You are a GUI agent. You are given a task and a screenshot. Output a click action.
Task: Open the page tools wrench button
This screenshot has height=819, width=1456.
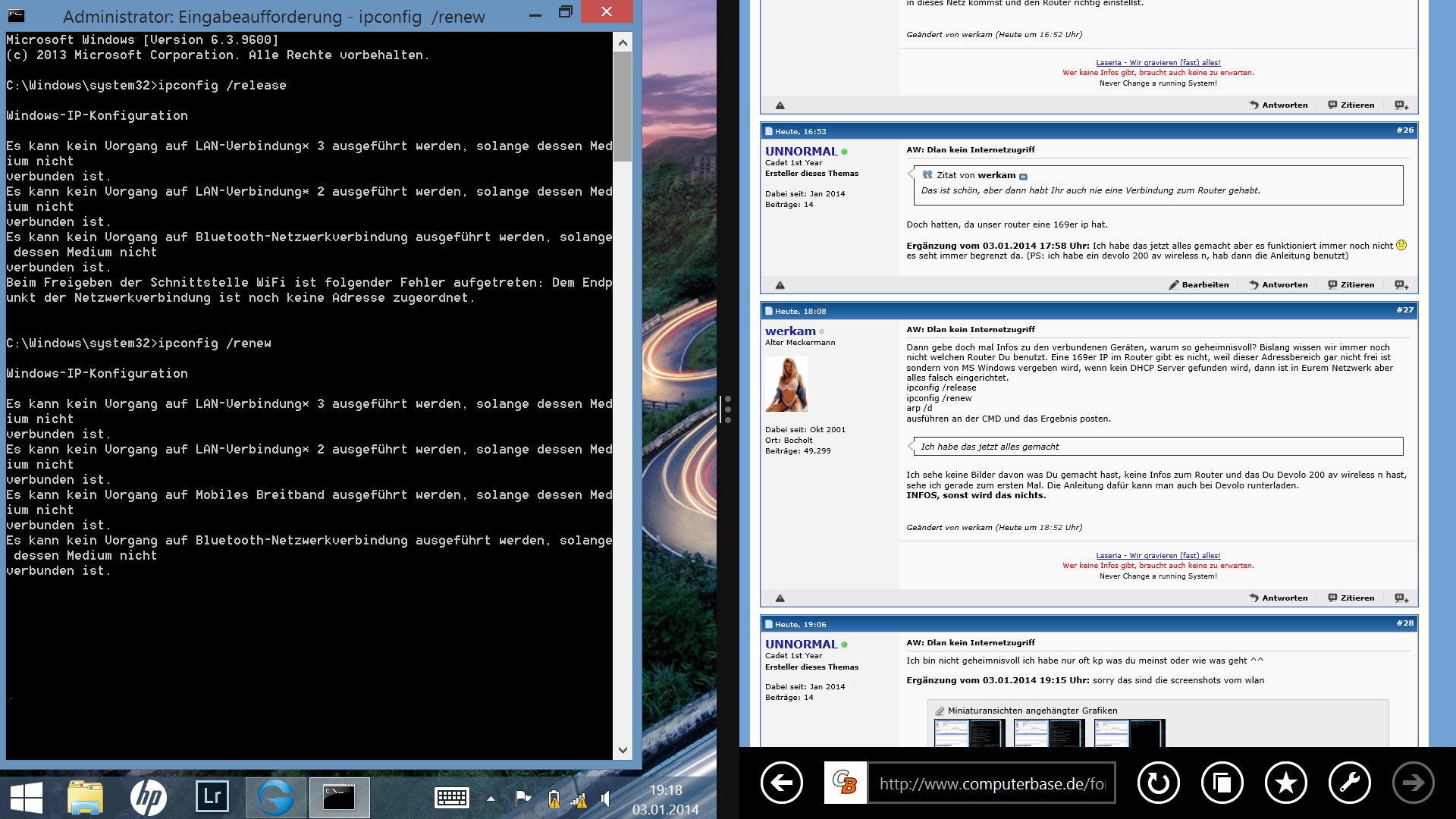1349,783
